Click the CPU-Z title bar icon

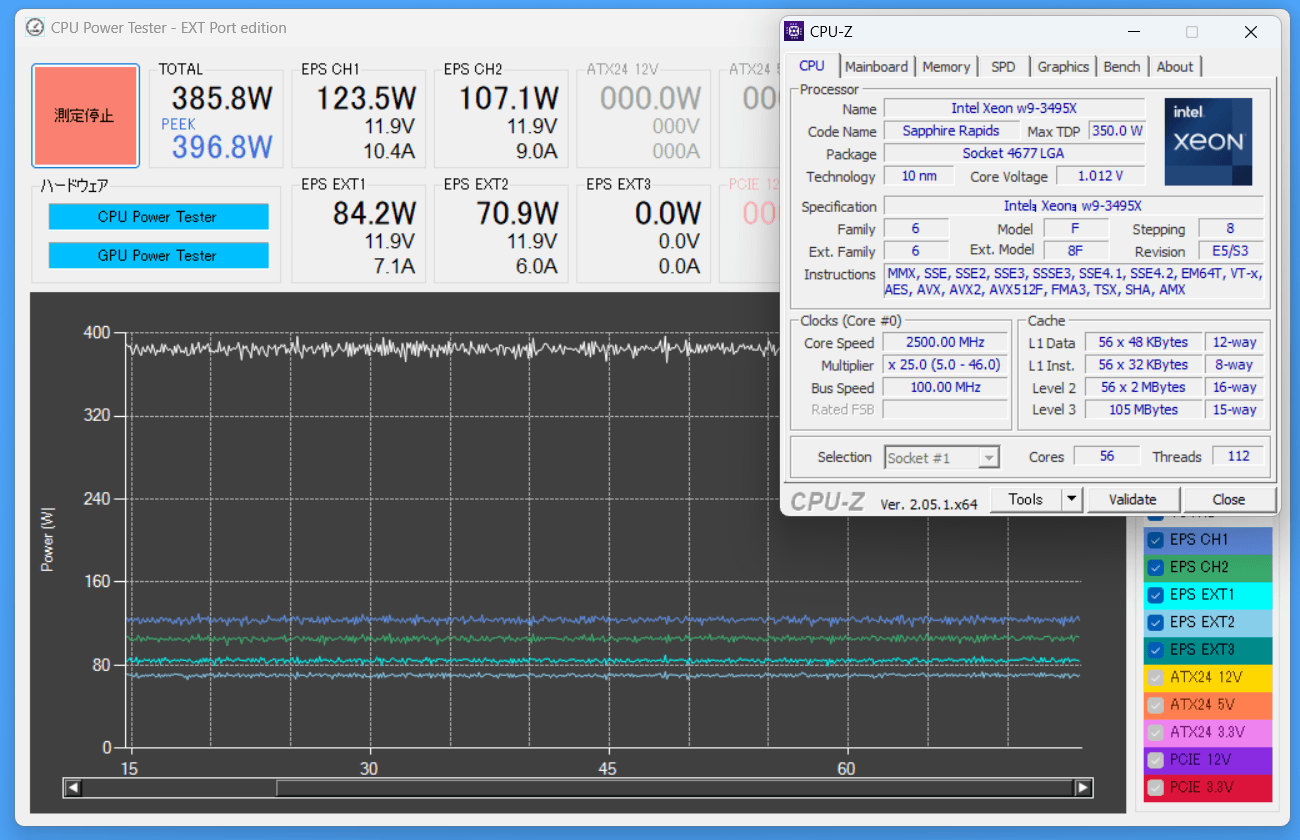point(794,31)
